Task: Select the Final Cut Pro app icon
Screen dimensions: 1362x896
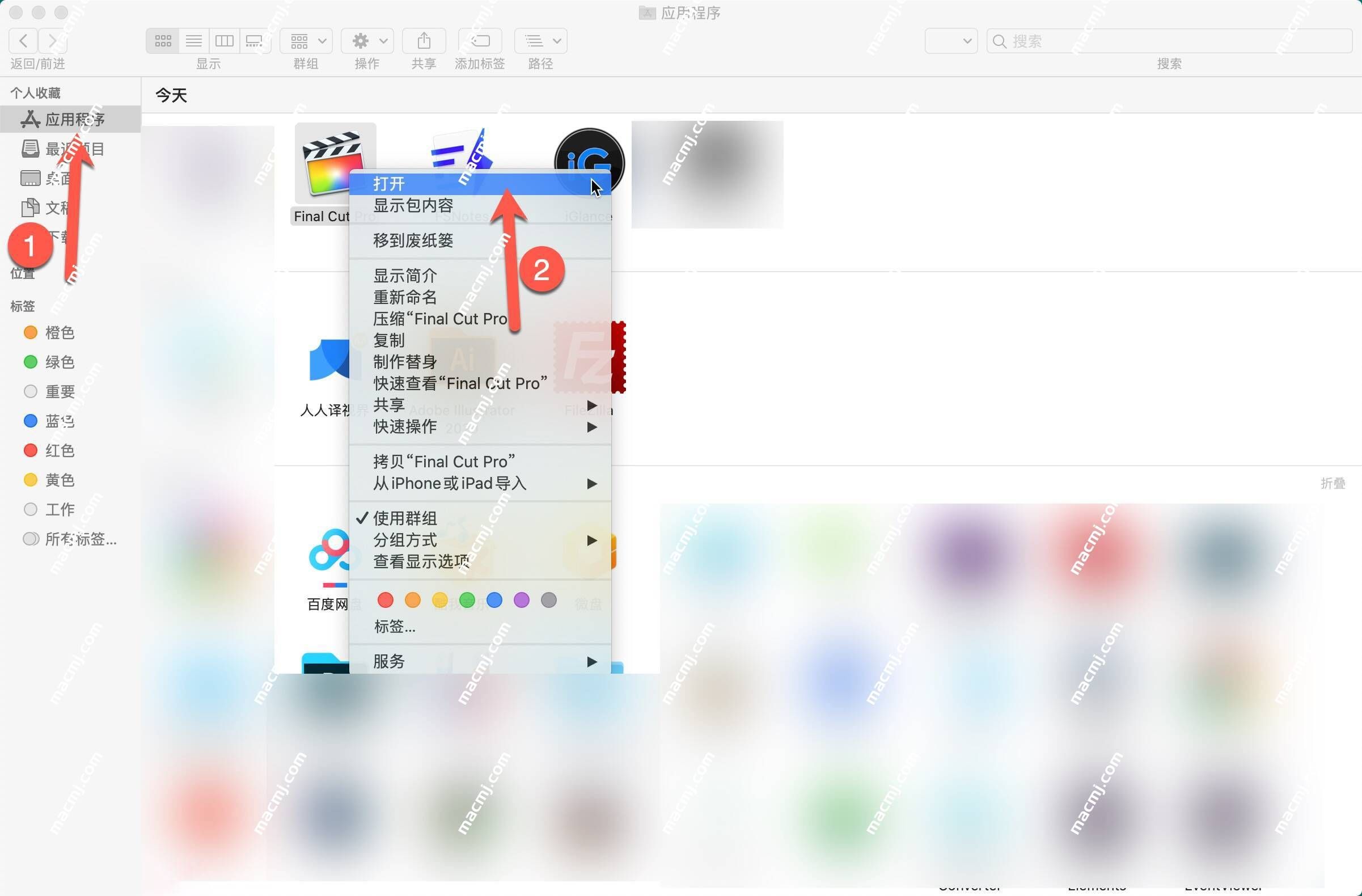Action: (335, 163)
